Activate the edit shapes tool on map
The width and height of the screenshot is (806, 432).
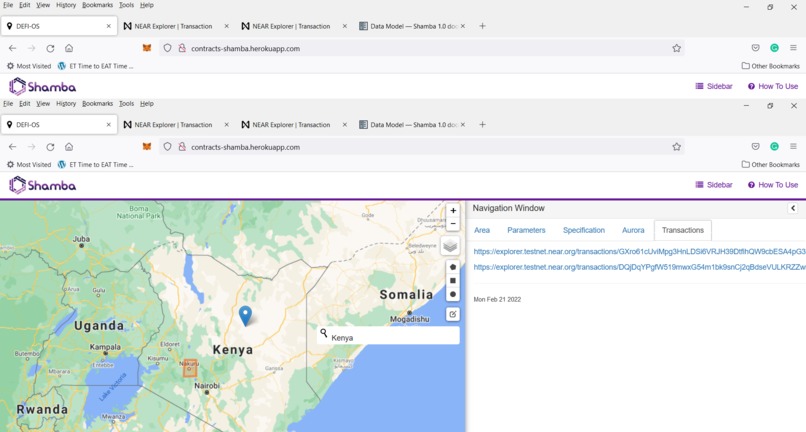pyautogui.click(x=453, y=314)
